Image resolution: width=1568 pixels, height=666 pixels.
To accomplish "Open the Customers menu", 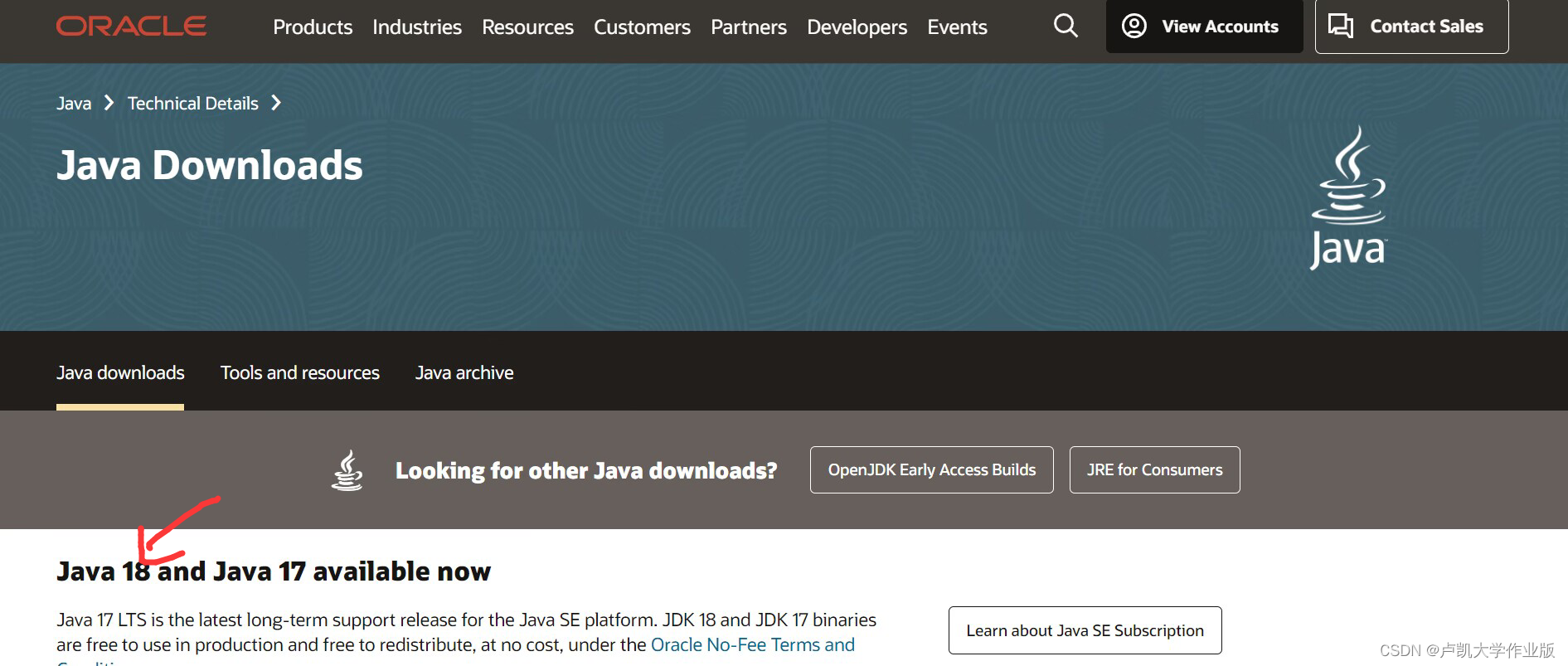I will (x=642, y=27).
